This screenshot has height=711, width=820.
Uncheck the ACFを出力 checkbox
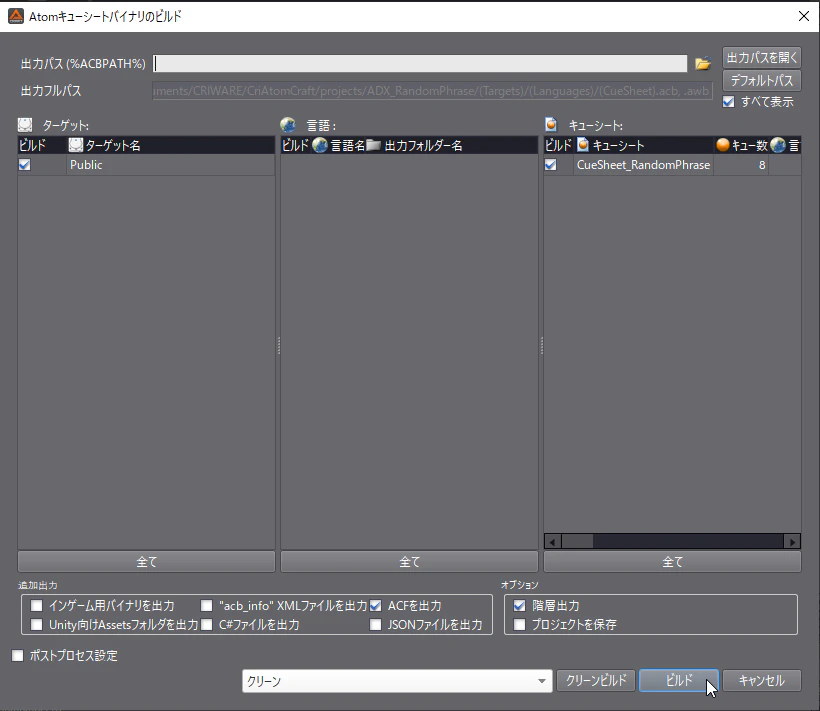coord(375,605)
